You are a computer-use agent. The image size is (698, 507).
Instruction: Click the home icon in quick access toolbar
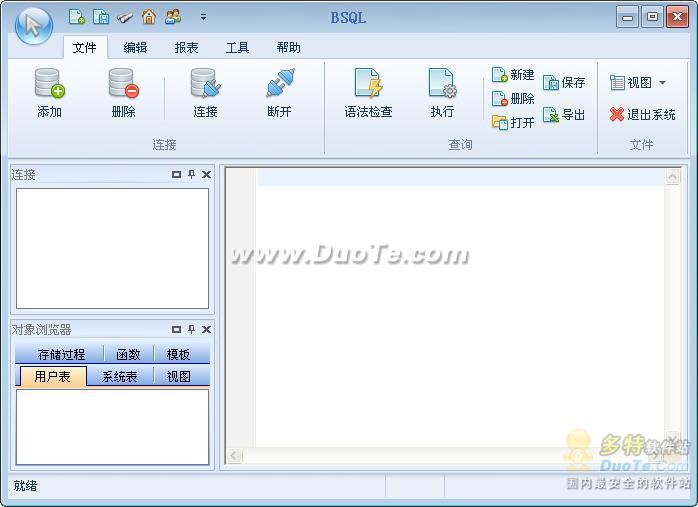149,17
